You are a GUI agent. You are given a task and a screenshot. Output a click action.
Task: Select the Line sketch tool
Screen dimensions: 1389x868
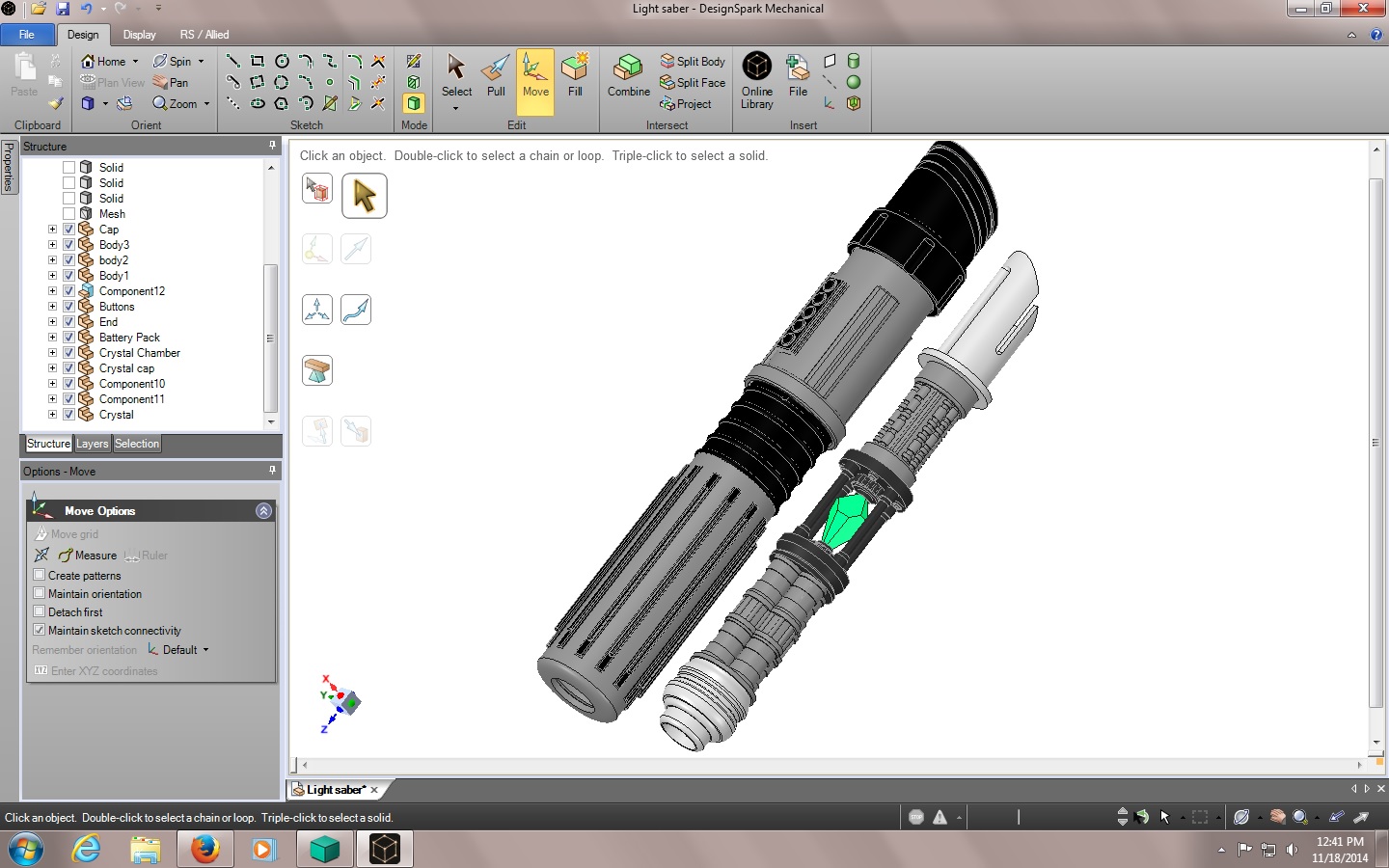(233, 61)
